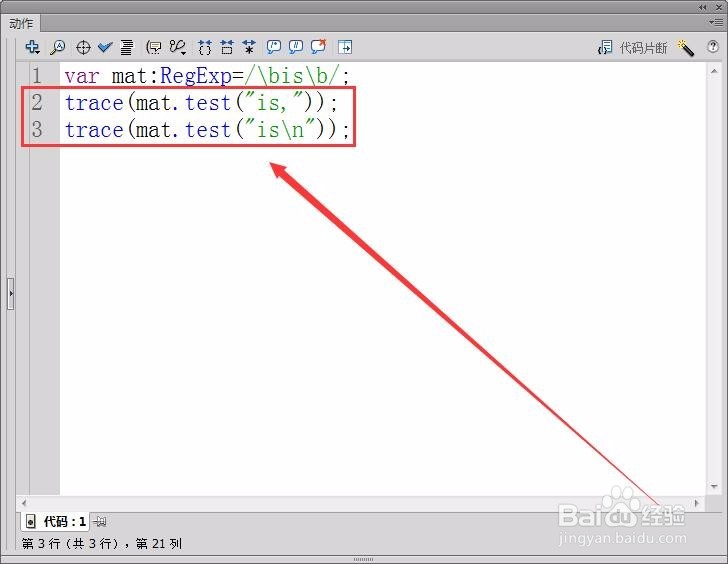Select the 代码:1 script tab
This screenshot has width=728, height=564.
click(55, 521)
